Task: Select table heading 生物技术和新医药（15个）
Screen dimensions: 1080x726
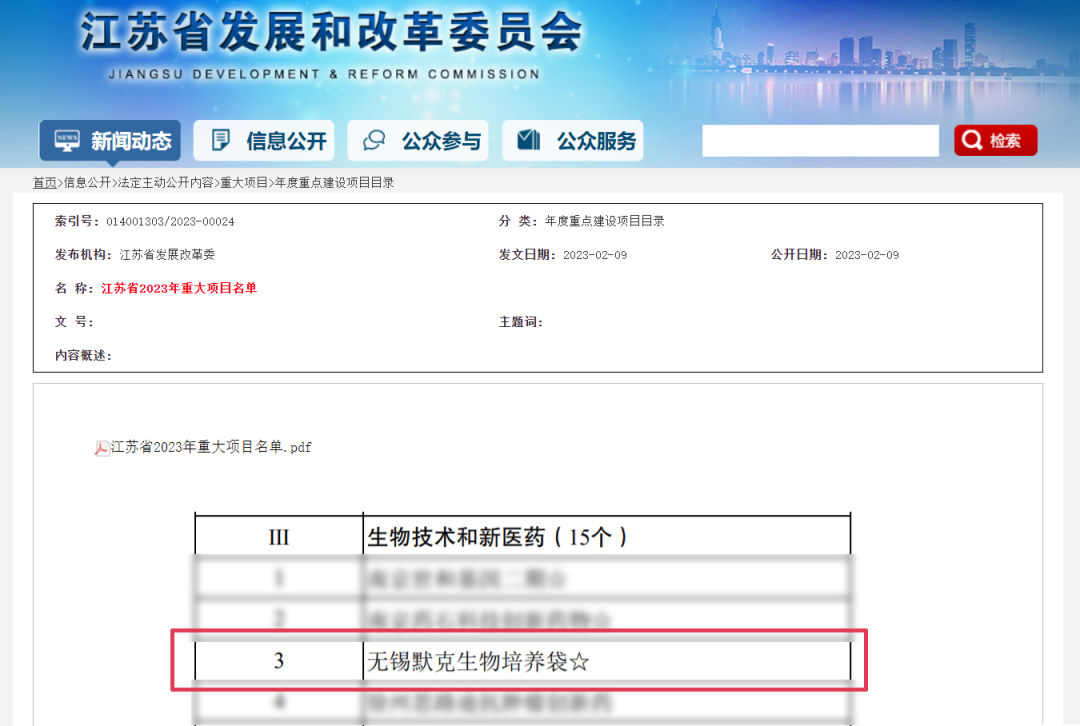Action: pos(497,537)
